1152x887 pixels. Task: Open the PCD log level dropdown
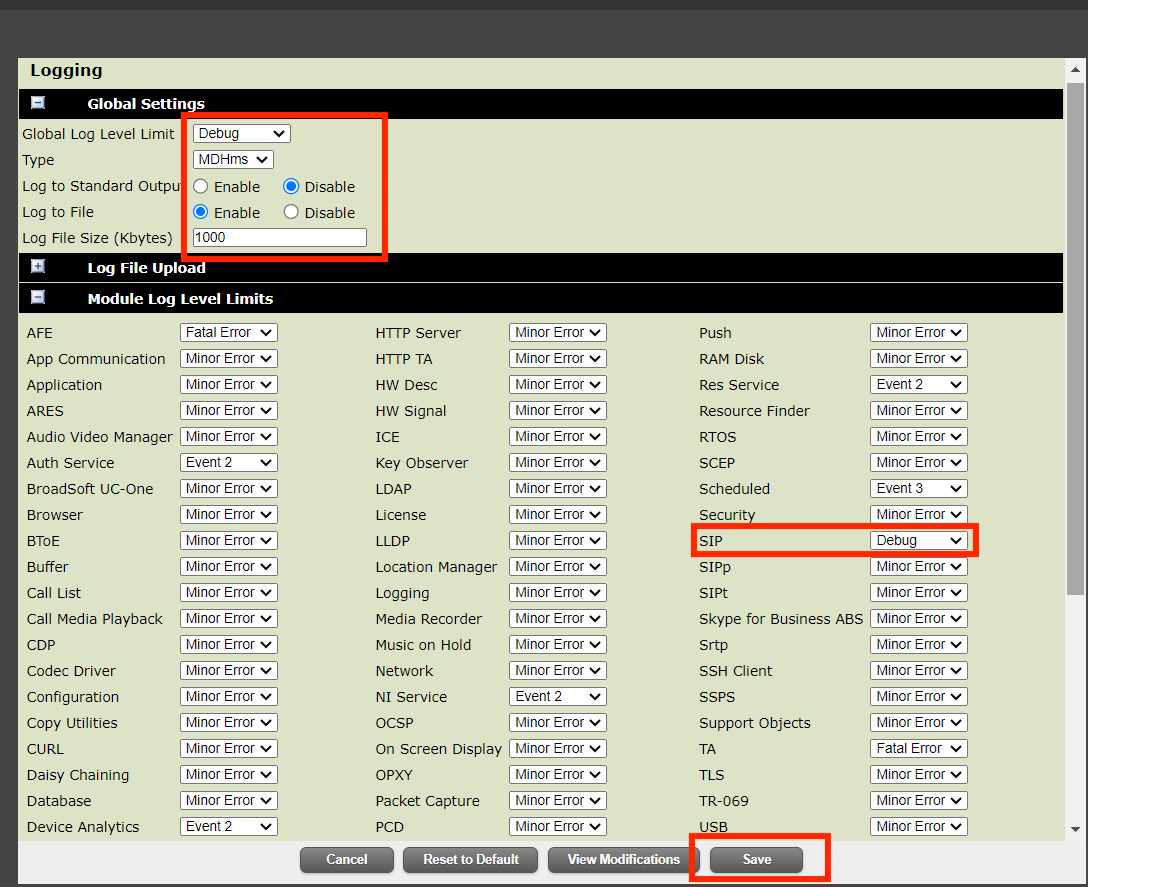558,826
